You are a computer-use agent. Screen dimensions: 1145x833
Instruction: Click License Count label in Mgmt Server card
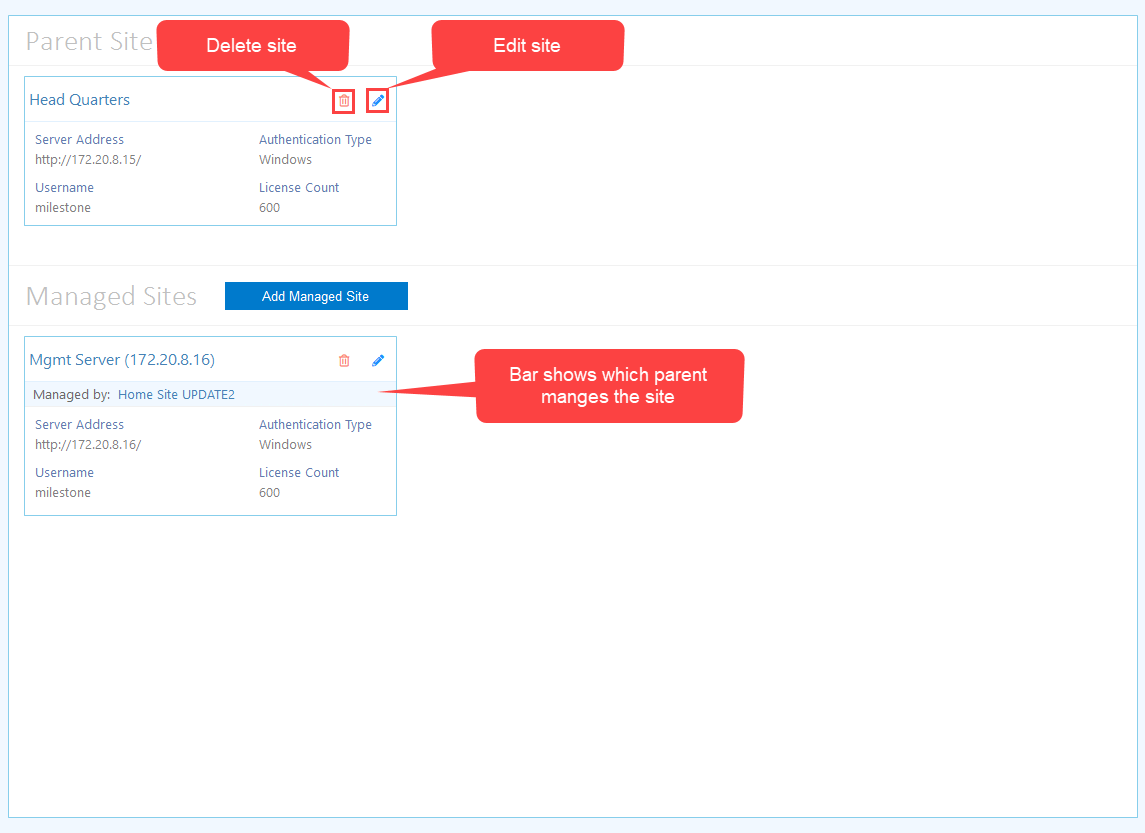point(299,473)
